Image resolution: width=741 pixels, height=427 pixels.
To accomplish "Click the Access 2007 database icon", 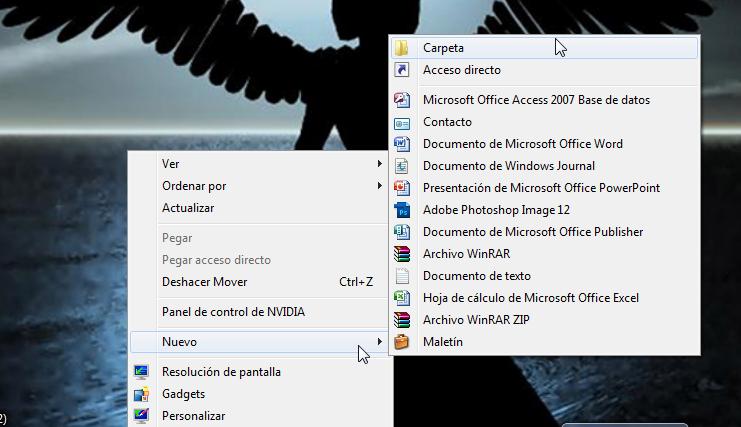I will (x=402, y=100).
